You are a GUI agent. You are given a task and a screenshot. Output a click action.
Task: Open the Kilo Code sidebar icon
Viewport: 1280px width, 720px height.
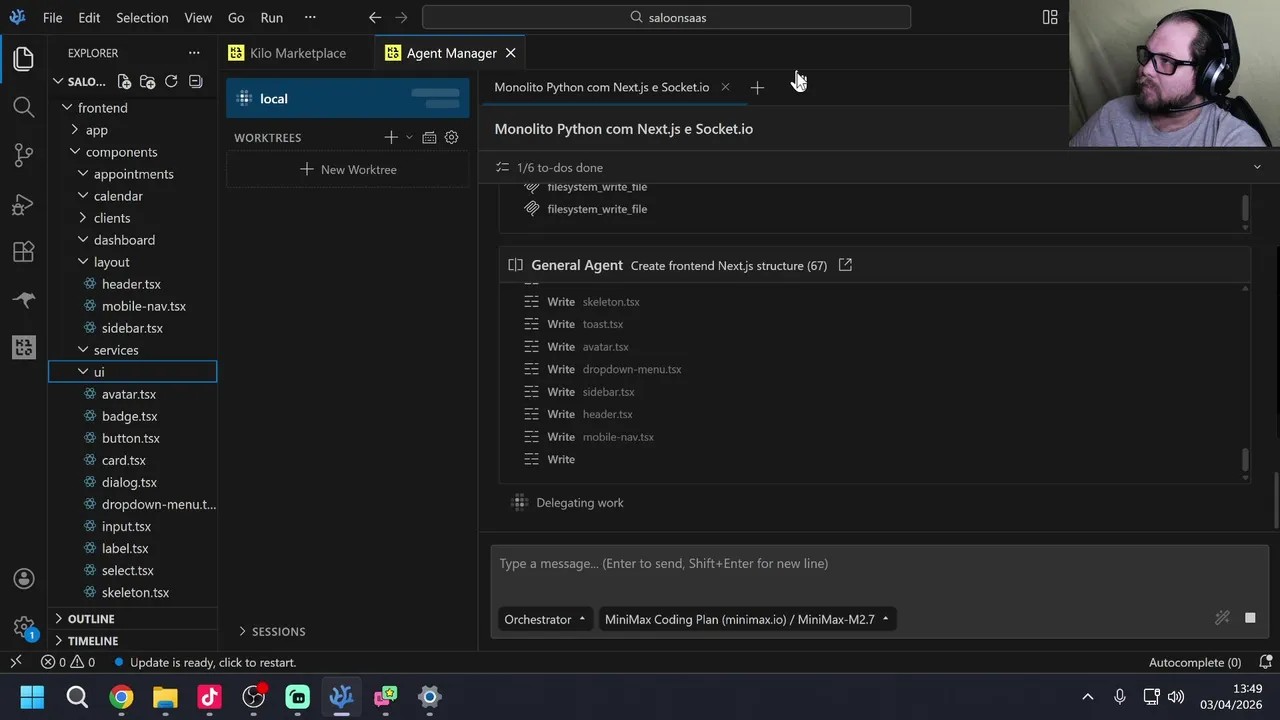point(24,347)
